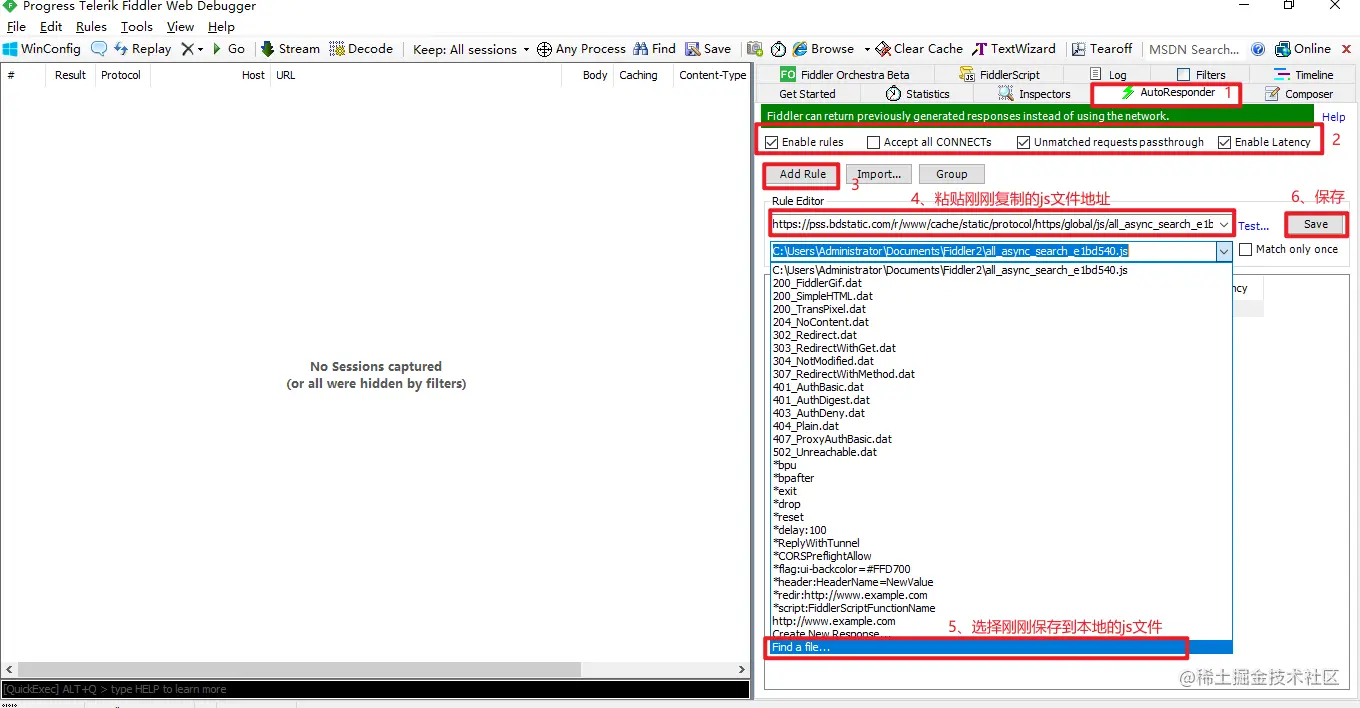This screenshot has width=1360, height=708.
Task: Replay the selected sessions
Action: click(142, 48)
